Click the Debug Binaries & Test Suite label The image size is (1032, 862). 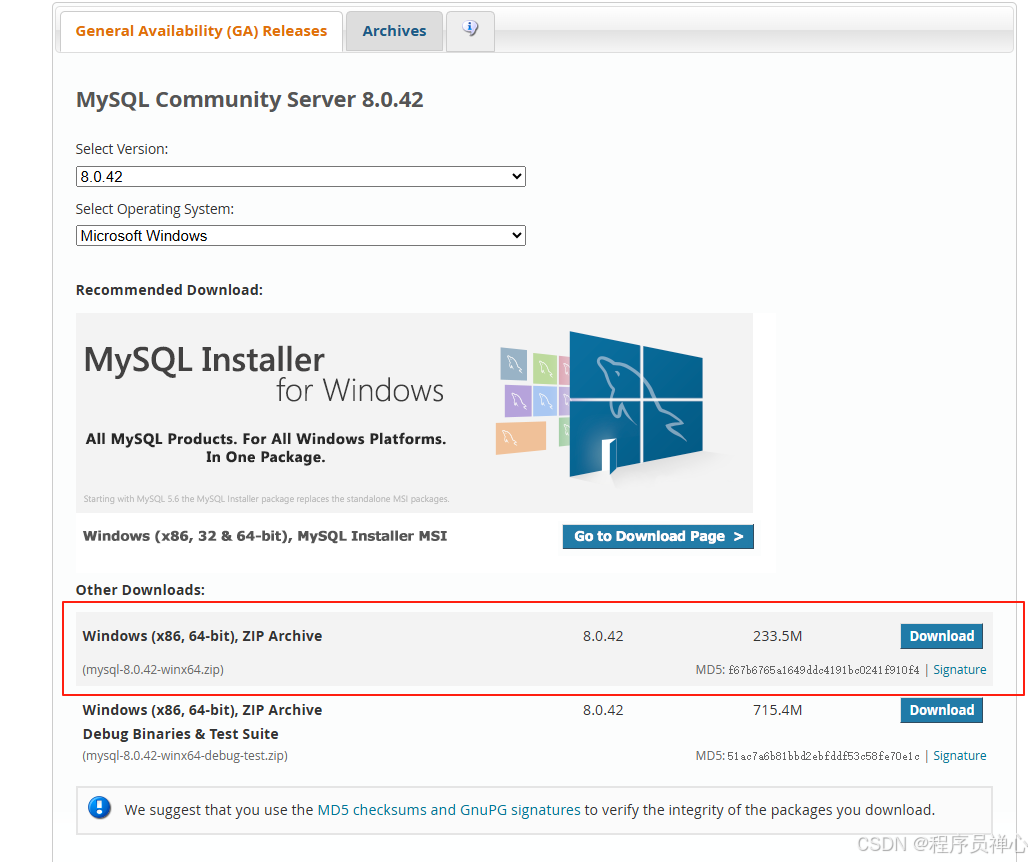tap(180, 734)
